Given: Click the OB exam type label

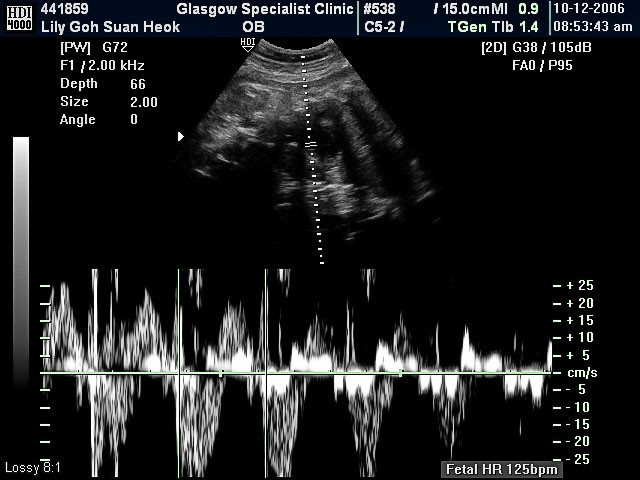Looking at the screenshot, I should [254, 27].
